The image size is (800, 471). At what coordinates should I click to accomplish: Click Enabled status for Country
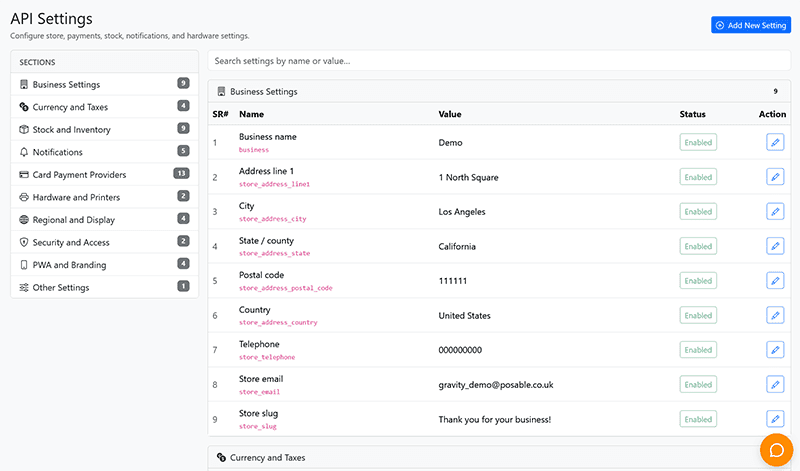[698, 315]
